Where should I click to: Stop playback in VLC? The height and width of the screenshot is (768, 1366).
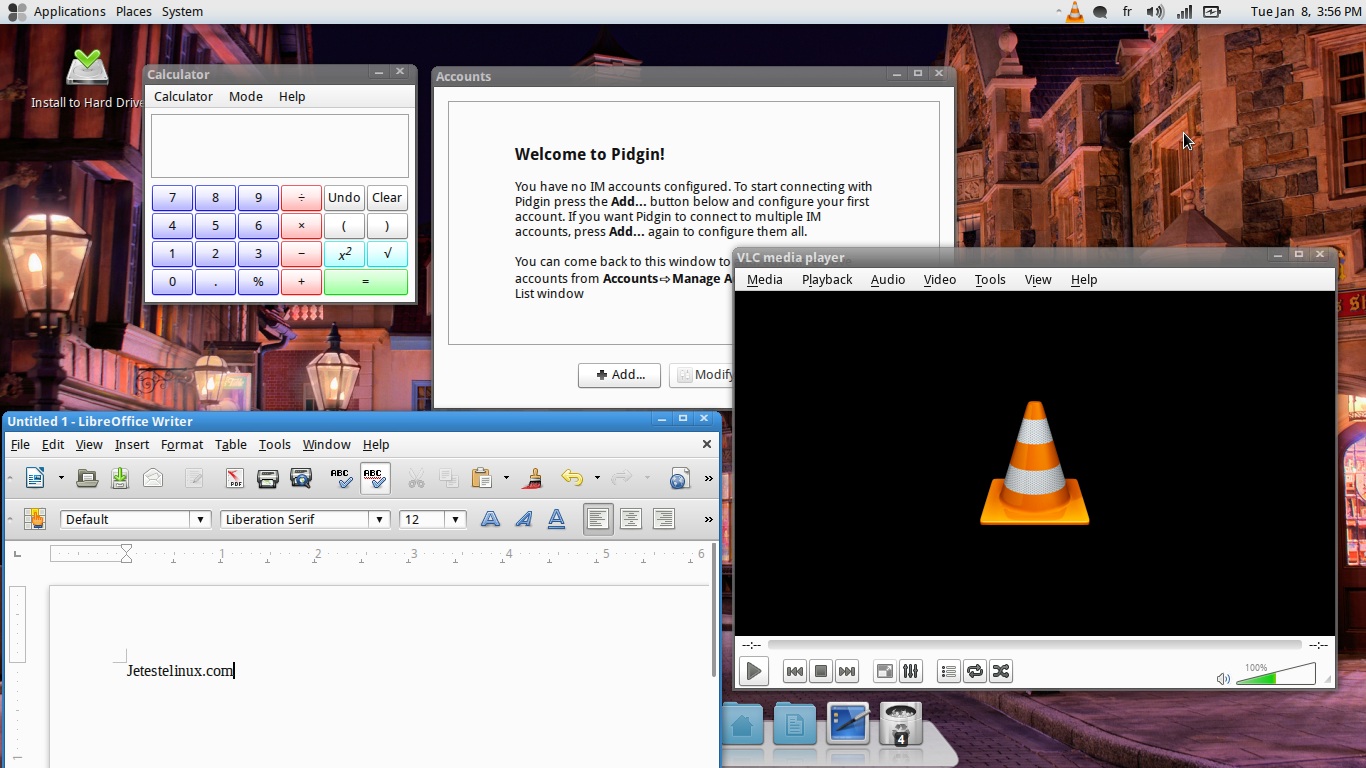point(821,672)
